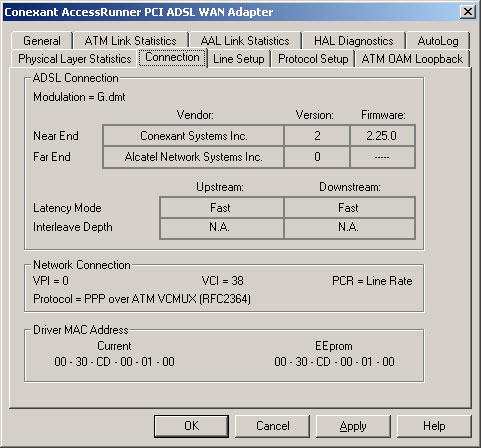Viewport: 481px width, 448px height.
Task: Click the Downstream Fast latency cell
Action: [x=348, y=208]
